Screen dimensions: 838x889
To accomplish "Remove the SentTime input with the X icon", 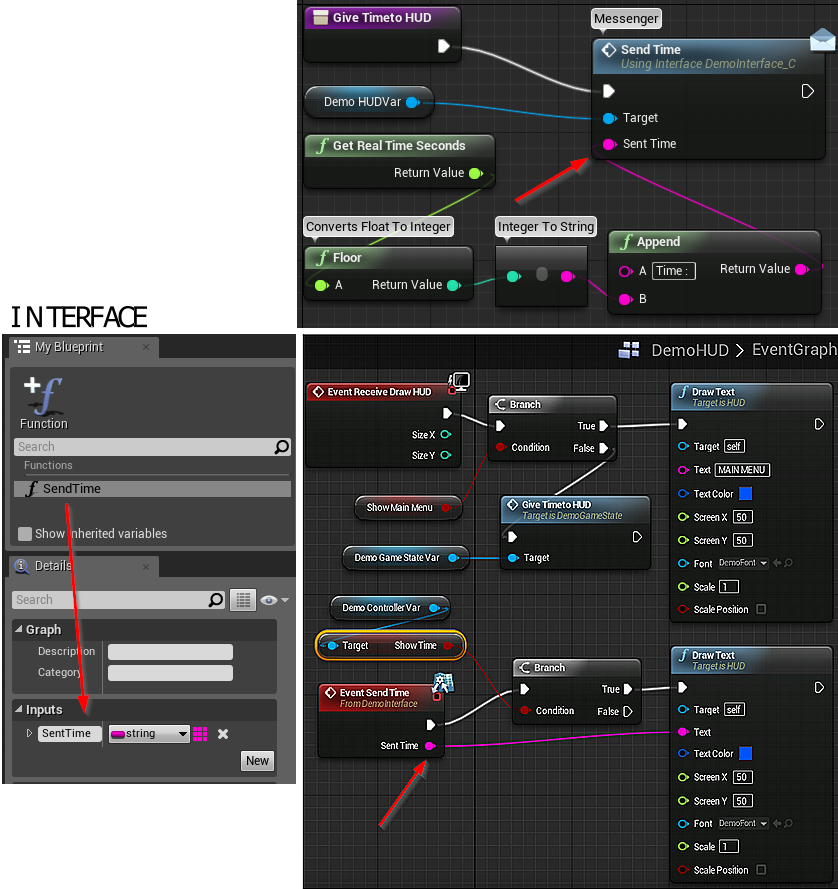I will [x=222, y=733].
